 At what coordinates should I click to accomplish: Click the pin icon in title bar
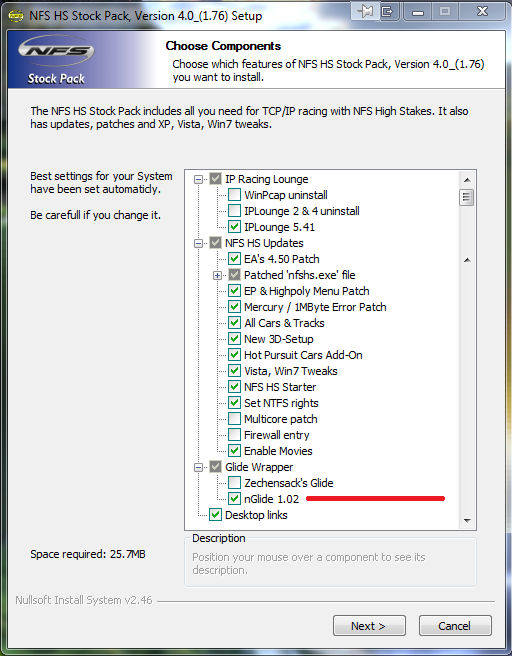click(x=365, y=11)
